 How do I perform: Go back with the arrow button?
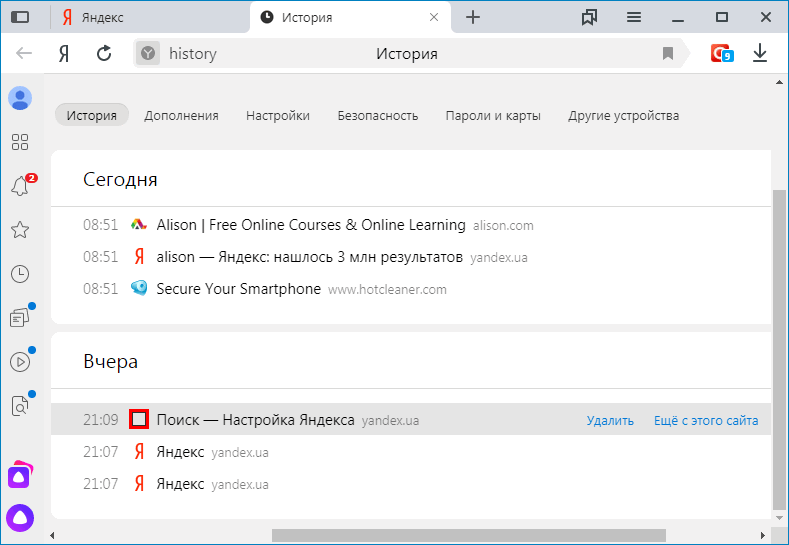(x=24, y=53)
